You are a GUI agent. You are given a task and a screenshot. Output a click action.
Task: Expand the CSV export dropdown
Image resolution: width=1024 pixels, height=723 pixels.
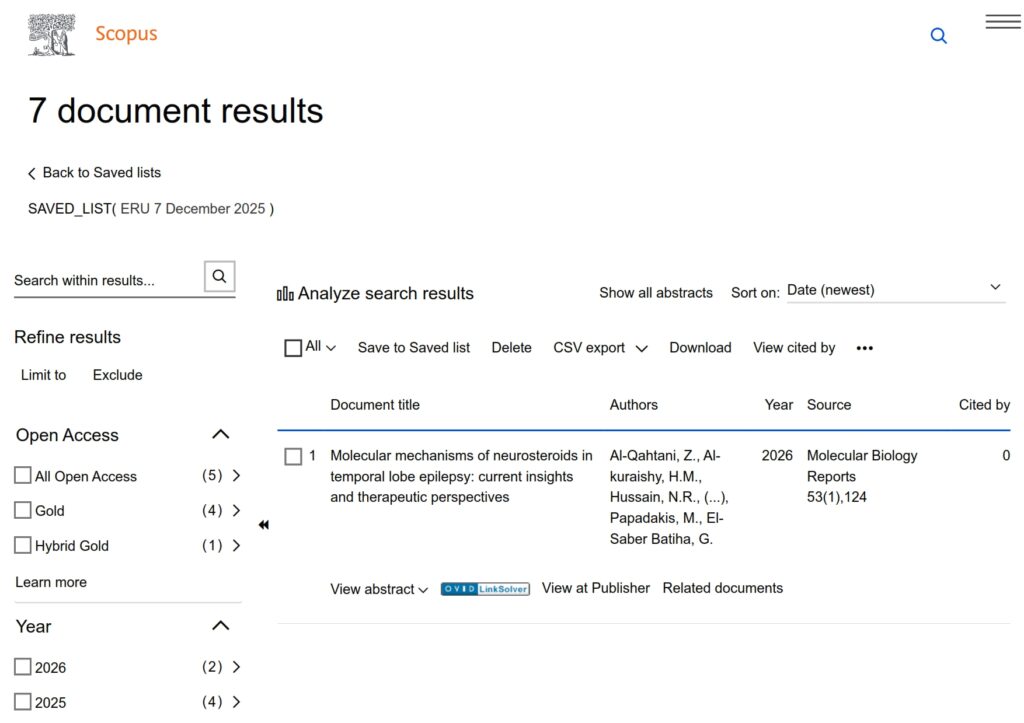point(600,348)
